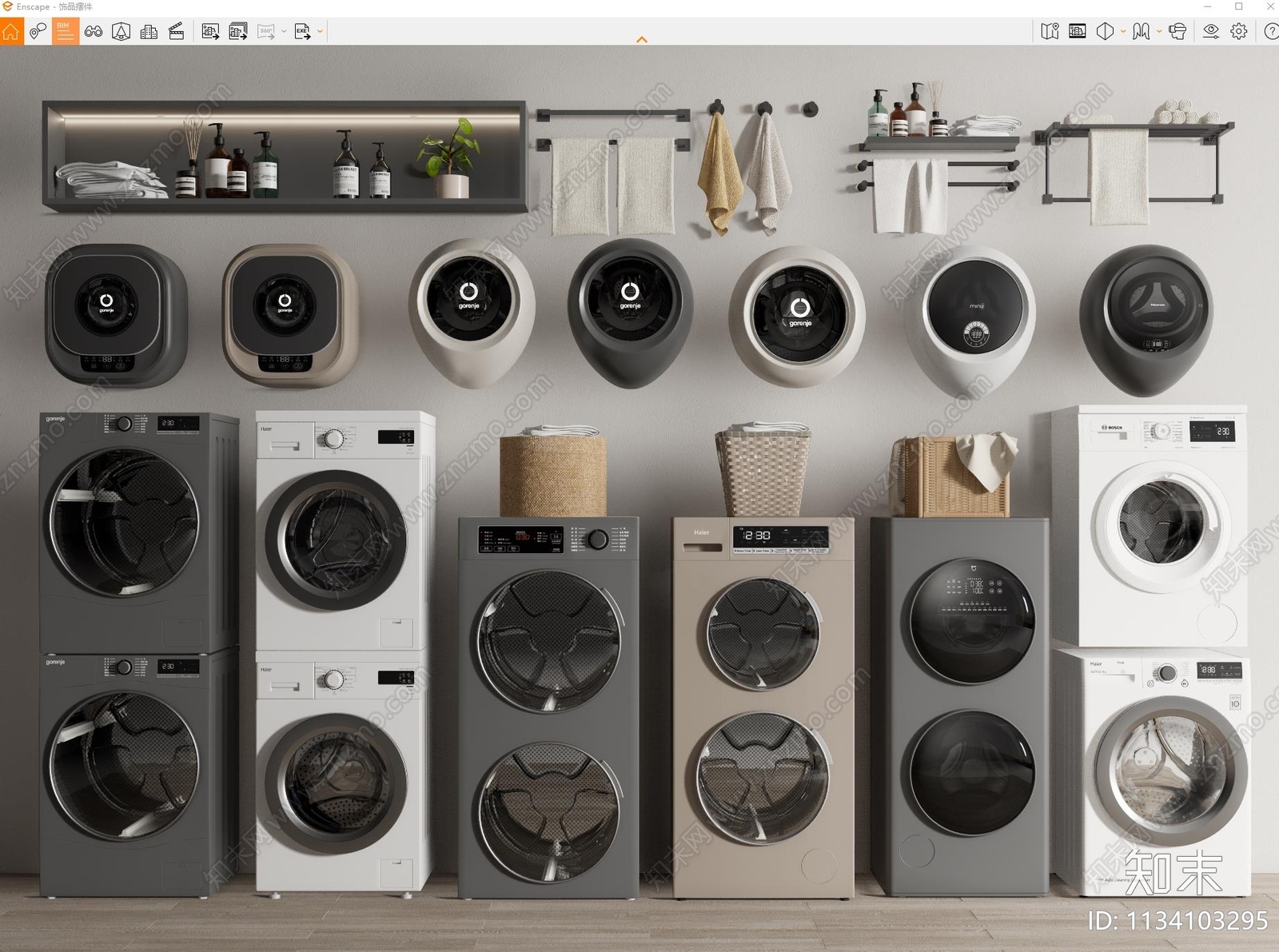
Task: Expand the navigation mode dropdown arrow
Action: click(x=1159, y=32)
